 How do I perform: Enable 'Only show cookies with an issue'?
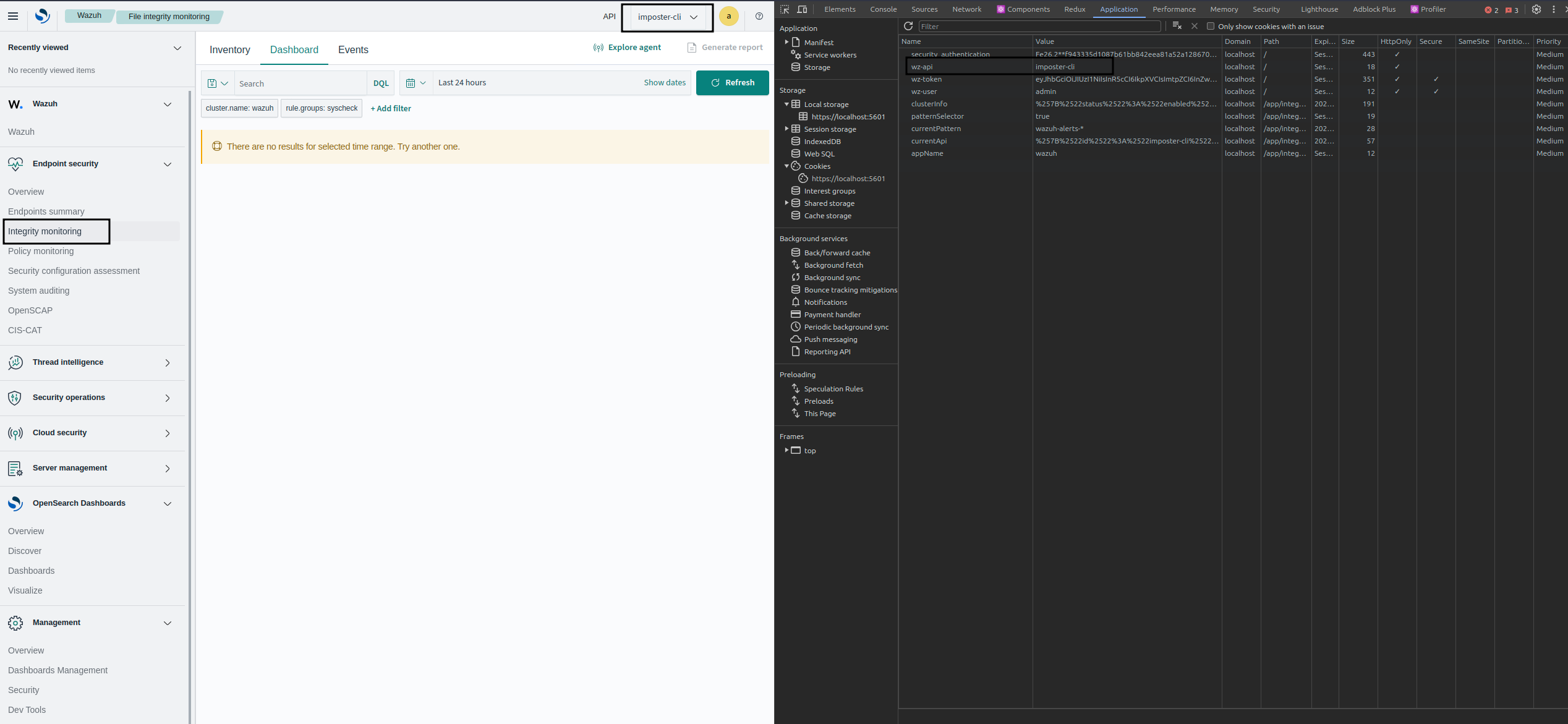[x=1210, y=26]
